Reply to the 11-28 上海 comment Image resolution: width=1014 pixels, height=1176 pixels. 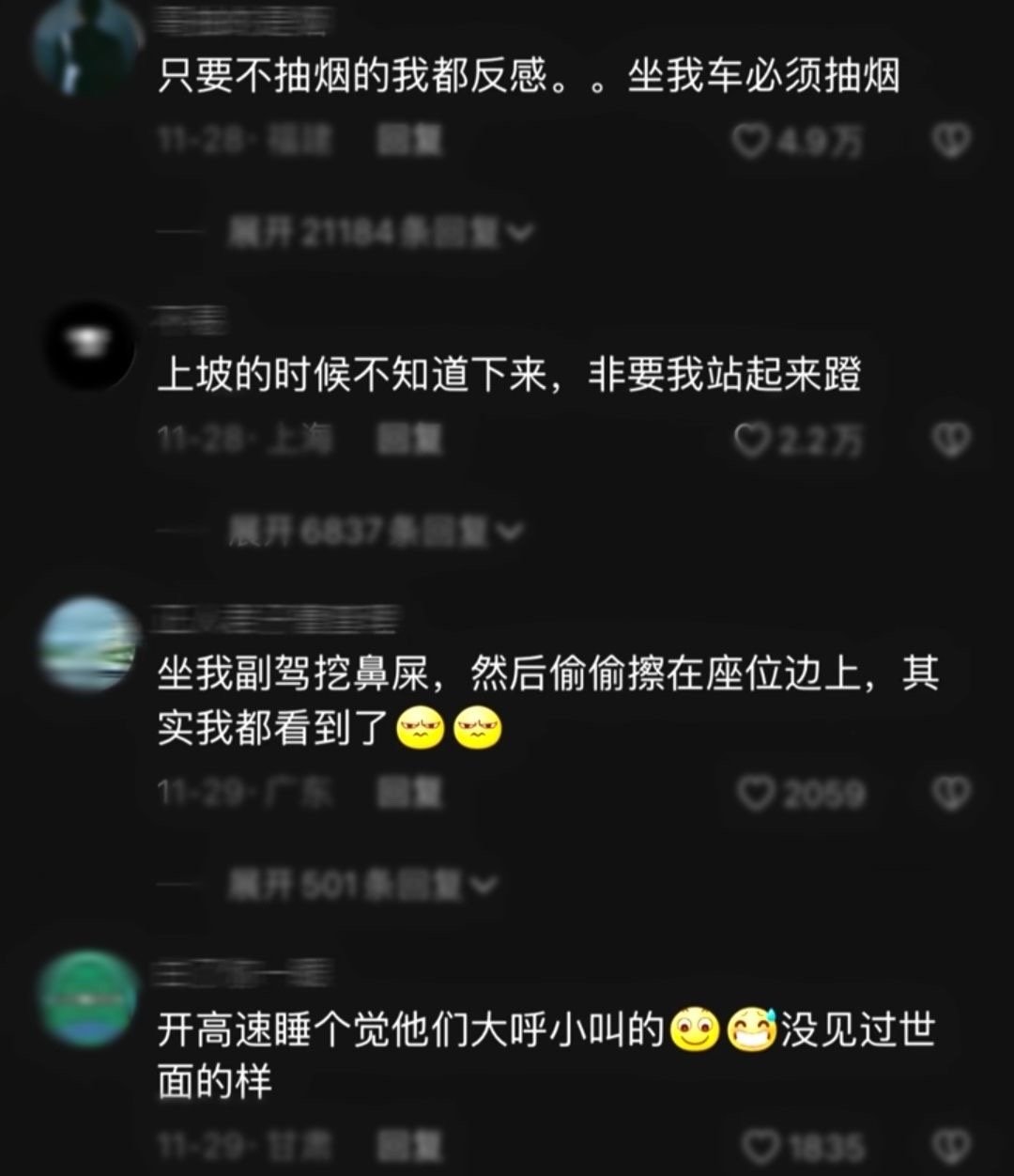409,440
